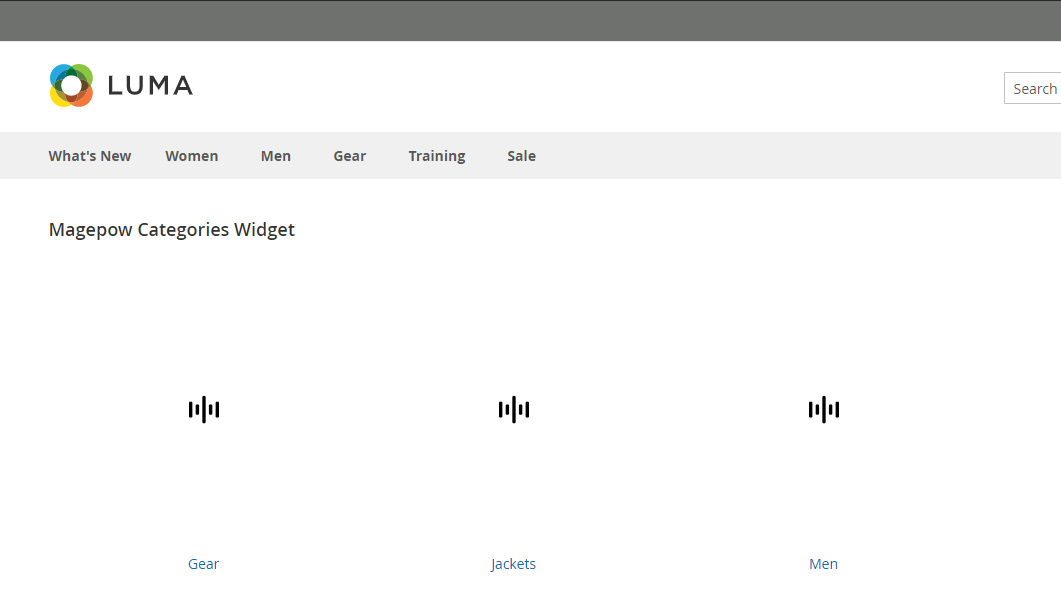Click the Luma circular logo icon

coord(71,86)
